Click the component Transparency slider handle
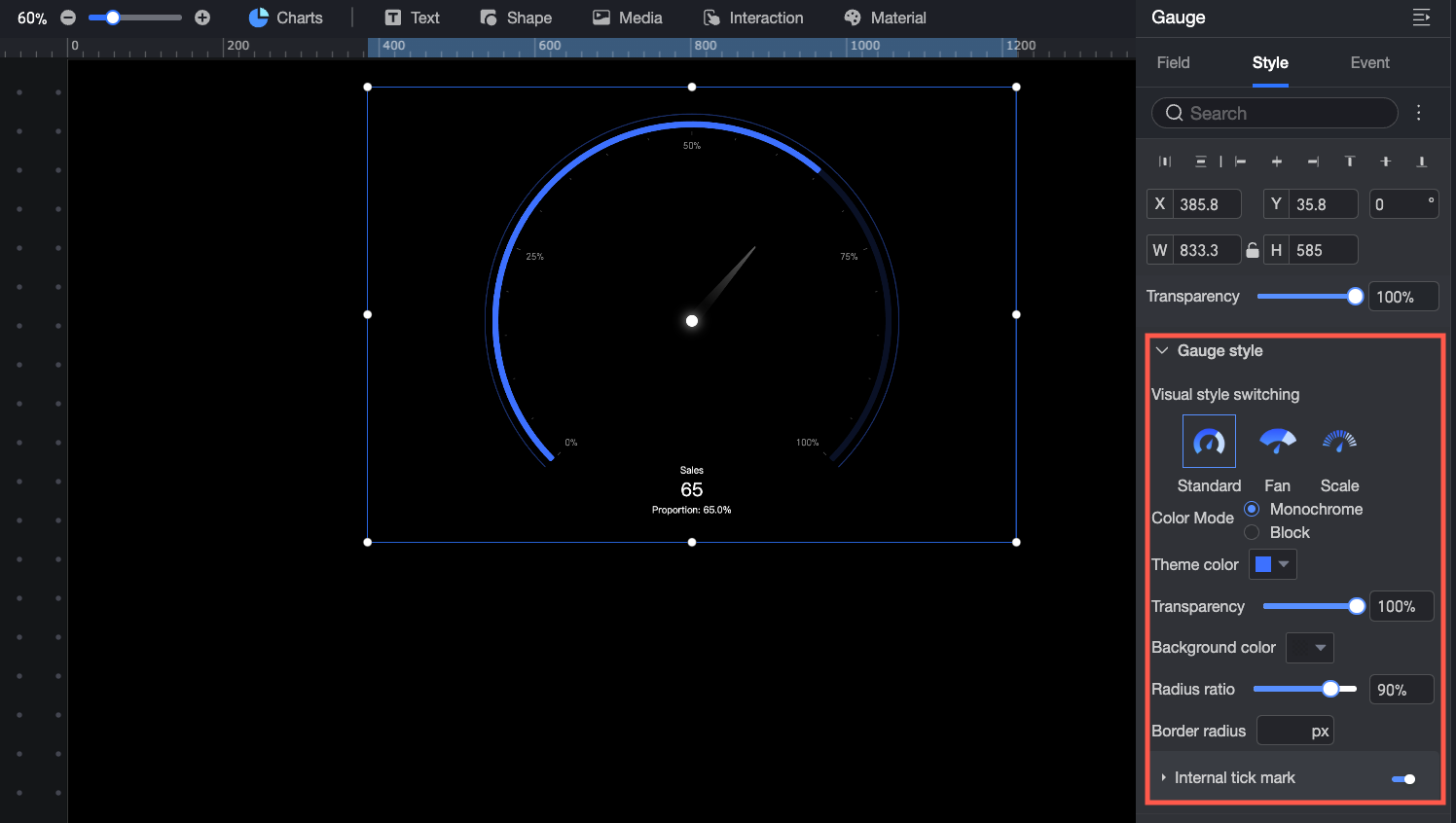Viewport: 1456px width, 823px height. click(1355, 297)
